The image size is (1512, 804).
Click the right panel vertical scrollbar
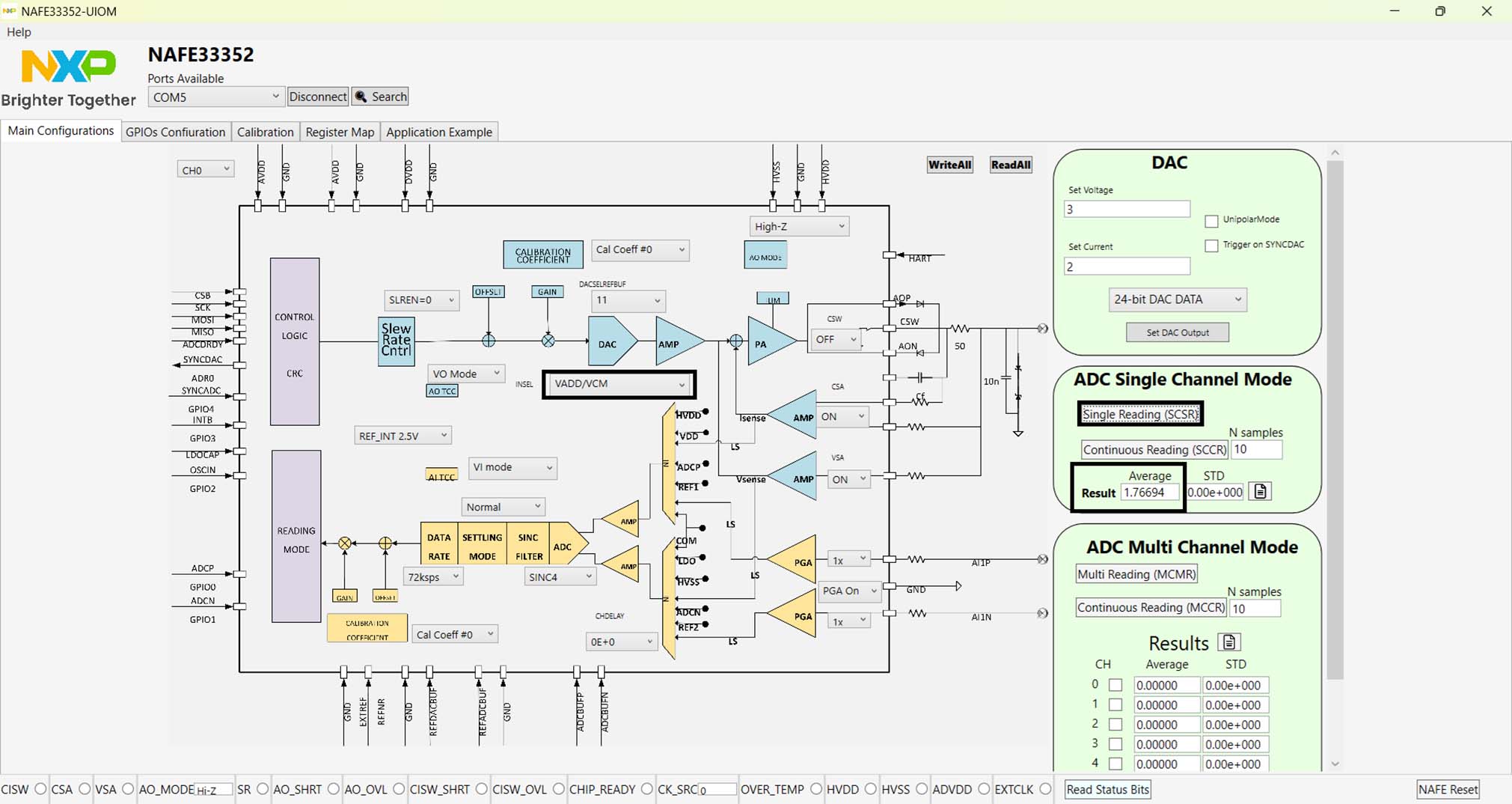click(1335, 420)
